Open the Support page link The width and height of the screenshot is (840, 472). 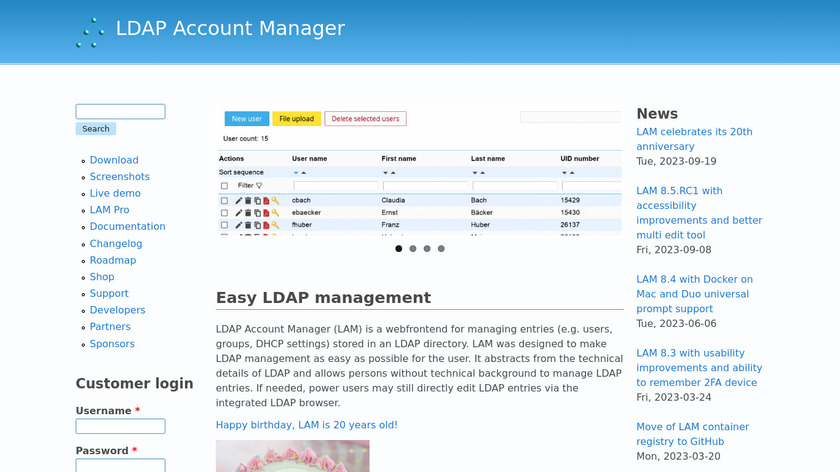click(x=109, y=294)
